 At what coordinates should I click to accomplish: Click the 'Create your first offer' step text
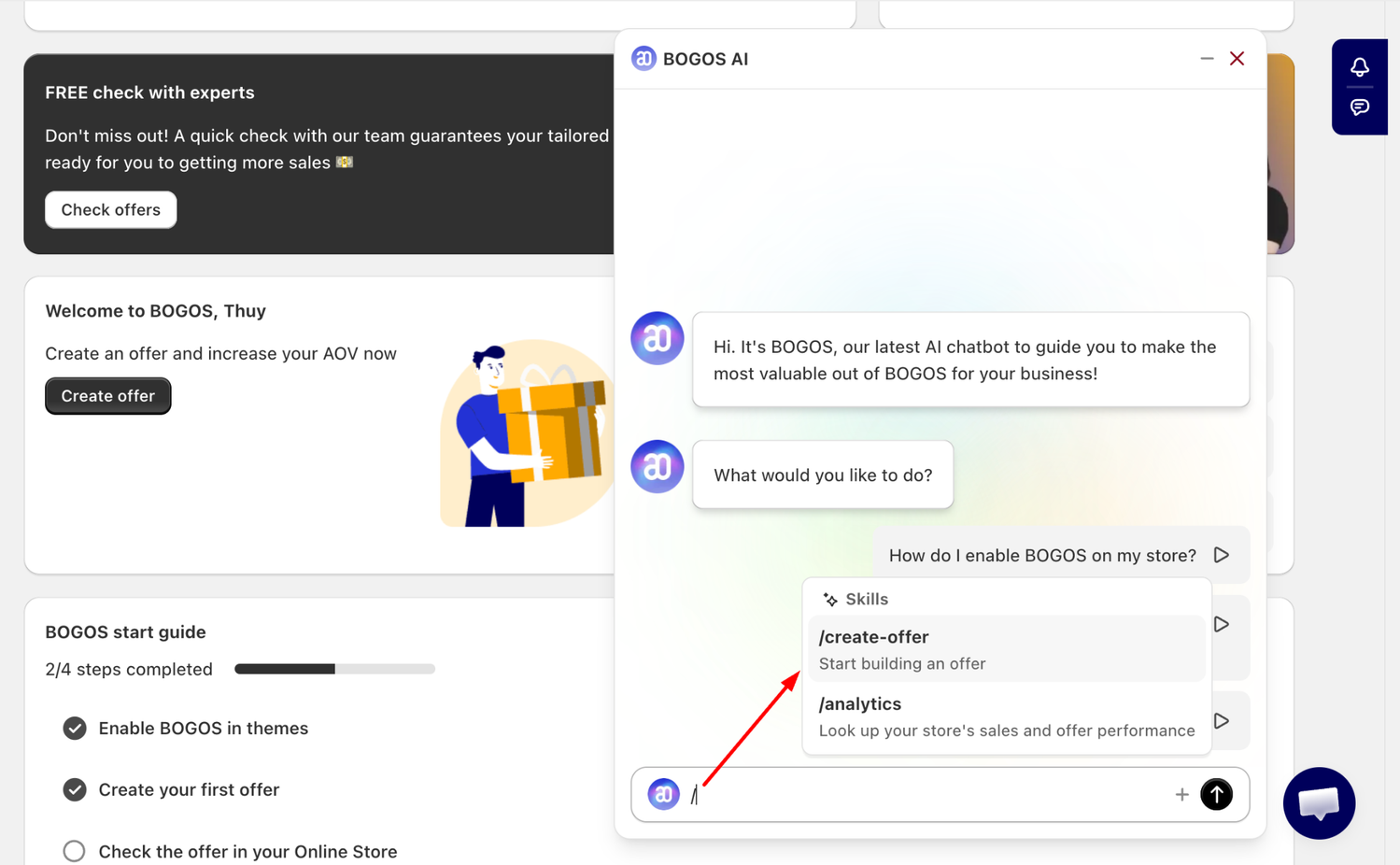[190, 790]
